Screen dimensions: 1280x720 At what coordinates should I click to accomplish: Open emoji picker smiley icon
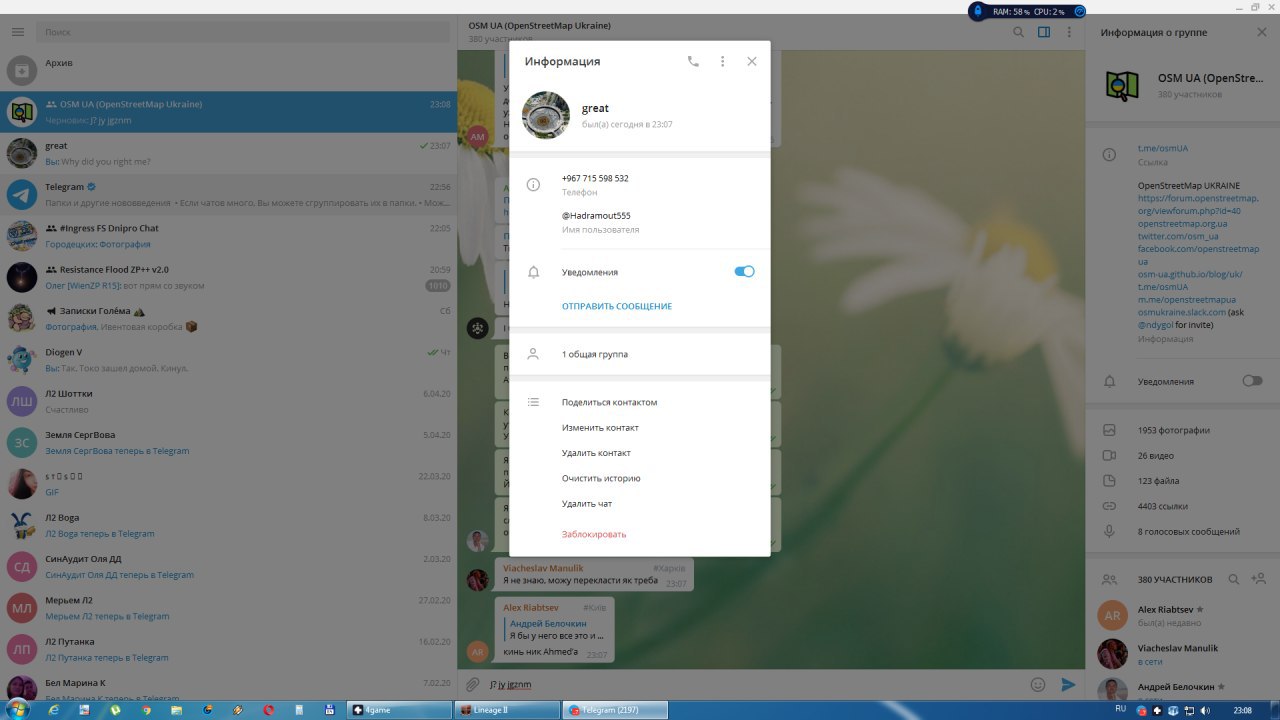(x=1038, y=685)
